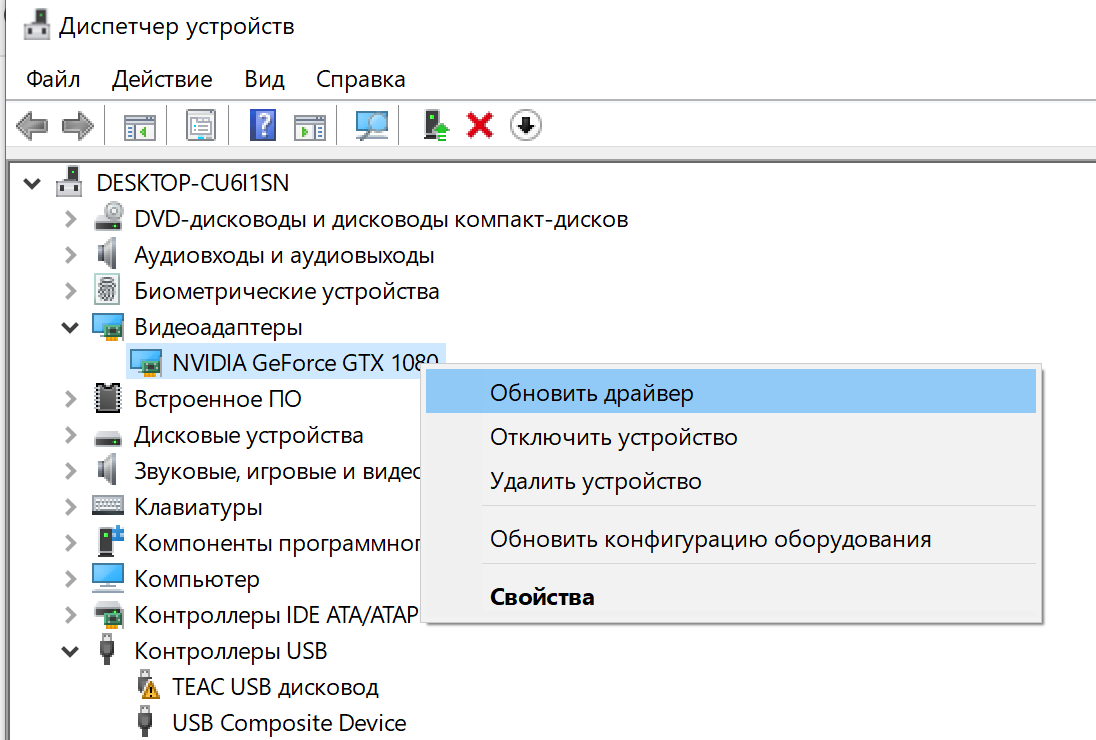
Task: Click the Компьютер monitor icon
Action: click(108, 578)
